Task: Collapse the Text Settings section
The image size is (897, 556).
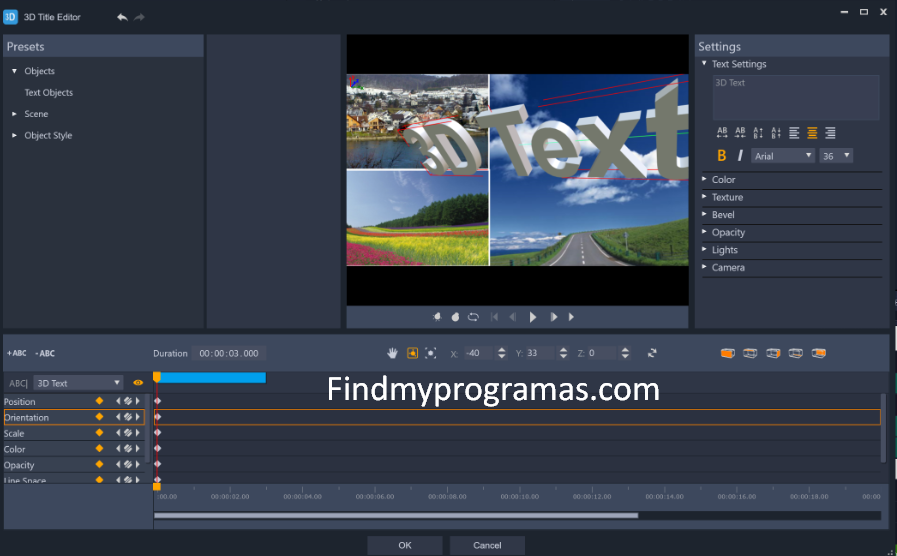Action: pyautogui.click(x=704, y=63)
